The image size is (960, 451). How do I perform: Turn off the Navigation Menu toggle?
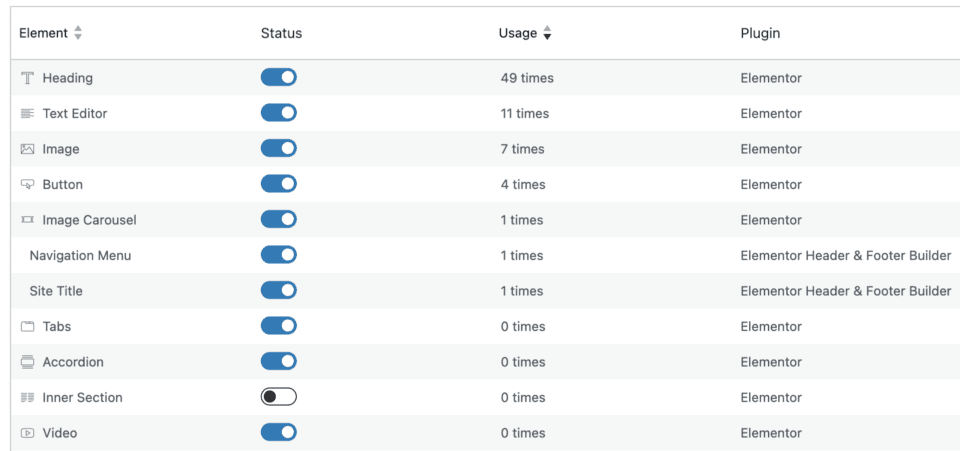[x=279, y=255]
